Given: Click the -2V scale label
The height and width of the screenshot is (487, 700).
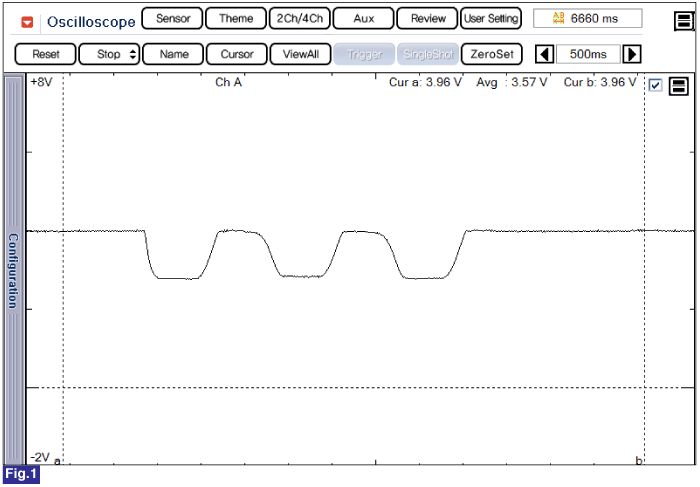Looking at the screenshot, I should point(40,458).
